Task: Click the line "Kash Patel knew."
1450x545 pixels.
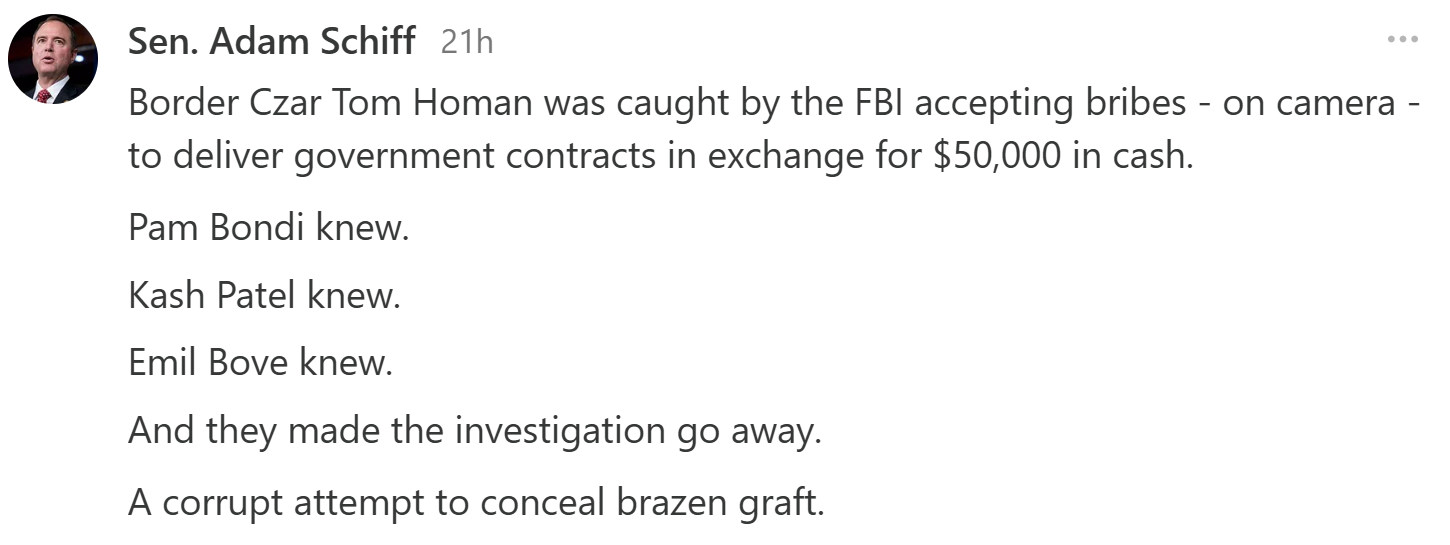Action: [264, 297]
